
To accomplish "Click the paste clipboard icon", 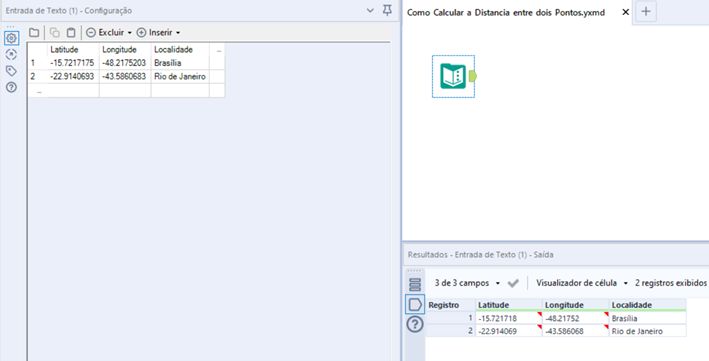I will [x=71, y=33].
